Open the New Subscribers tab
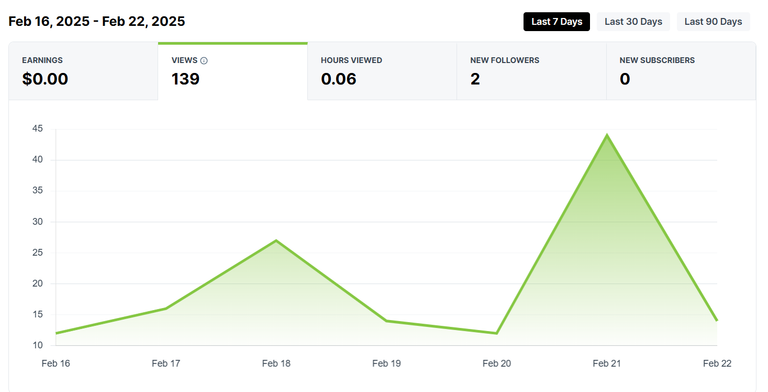Screen dimensions: 768x392 681,72
